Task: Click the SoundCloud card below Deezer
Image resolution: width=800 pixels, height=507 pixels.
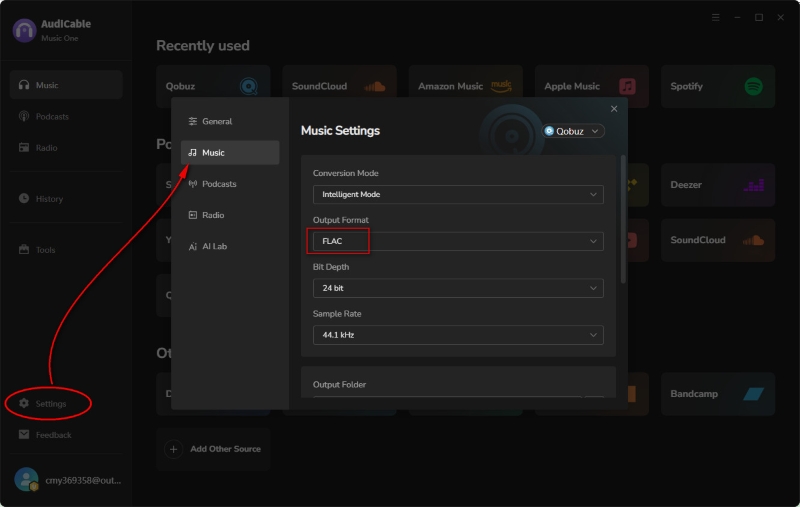Action: (x=718, y=240)
